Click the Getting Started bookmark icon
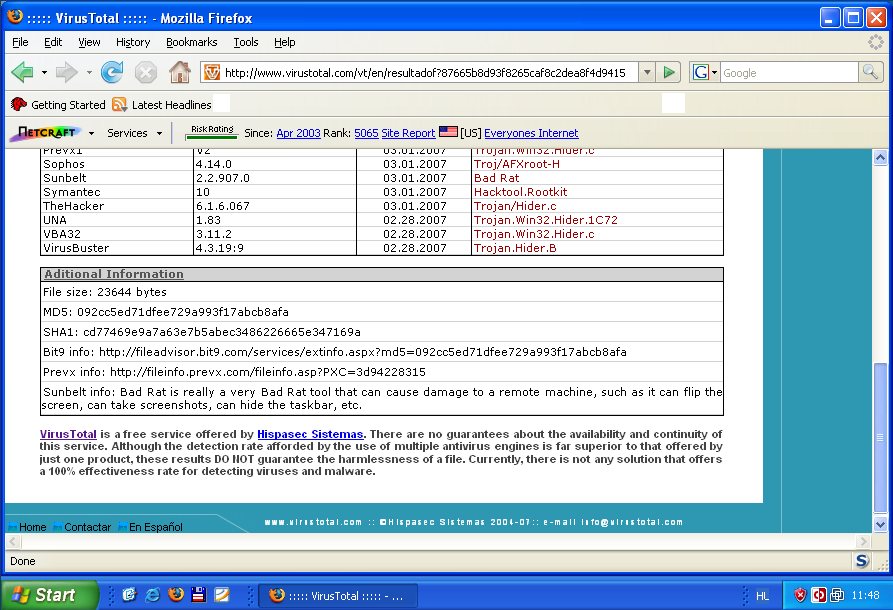Image resolution: width=893 pixels, height=610 pixels. click(19, 104)
